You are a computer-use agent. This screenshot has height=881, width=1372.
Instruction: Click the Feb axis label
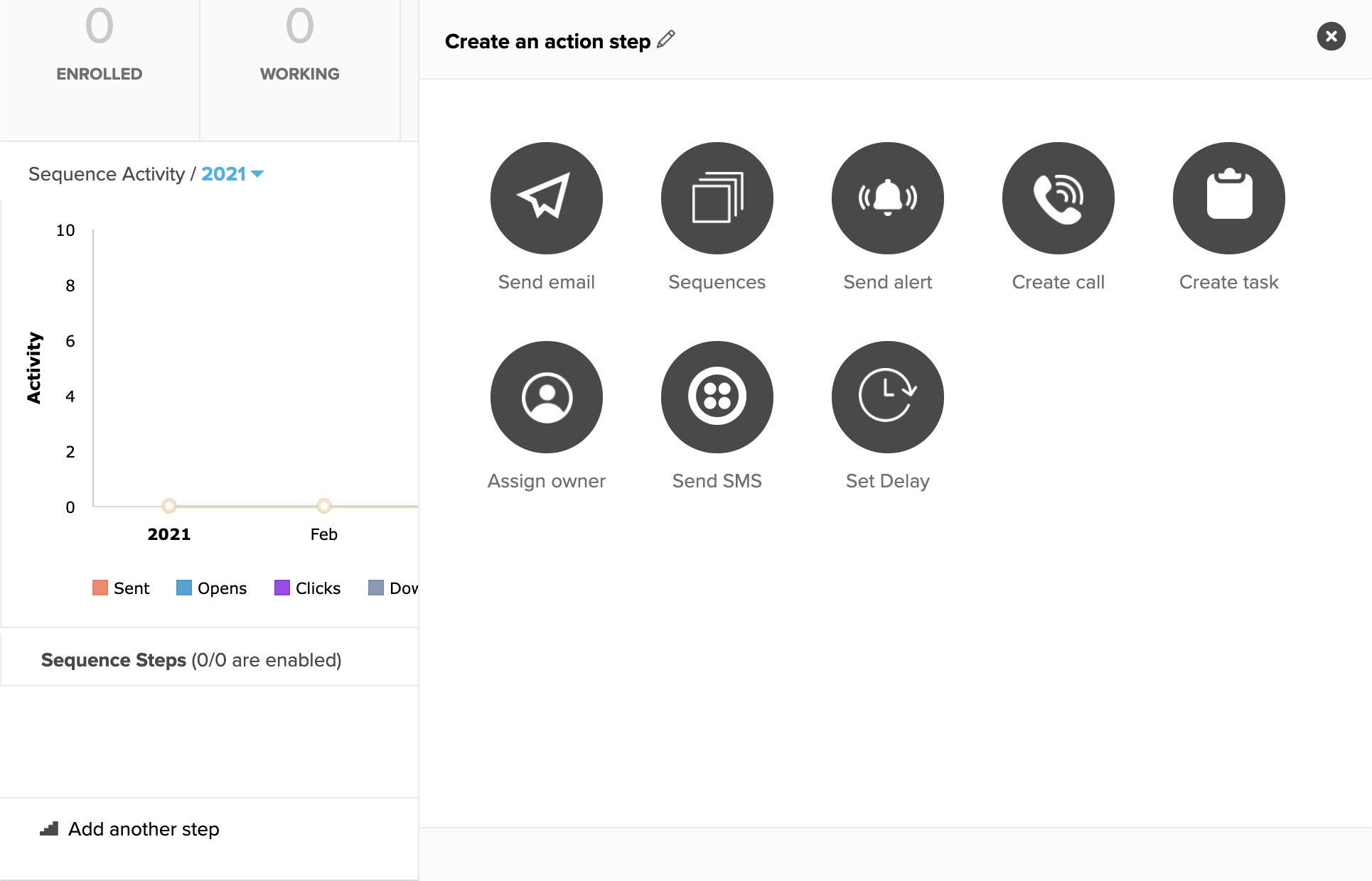click(x=323, y=534)
